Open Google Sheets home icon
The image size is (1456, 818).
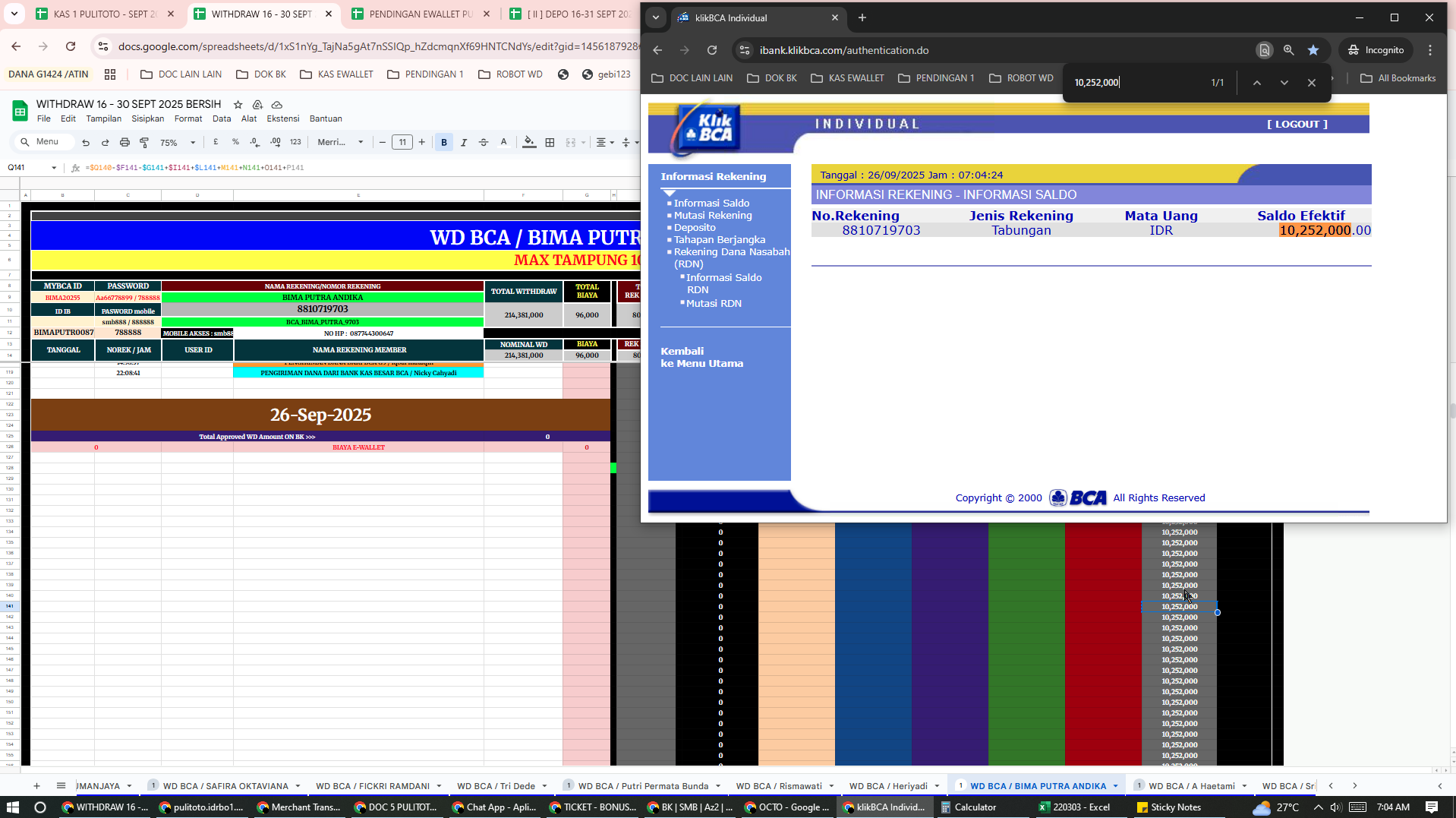tap(20, 111)
